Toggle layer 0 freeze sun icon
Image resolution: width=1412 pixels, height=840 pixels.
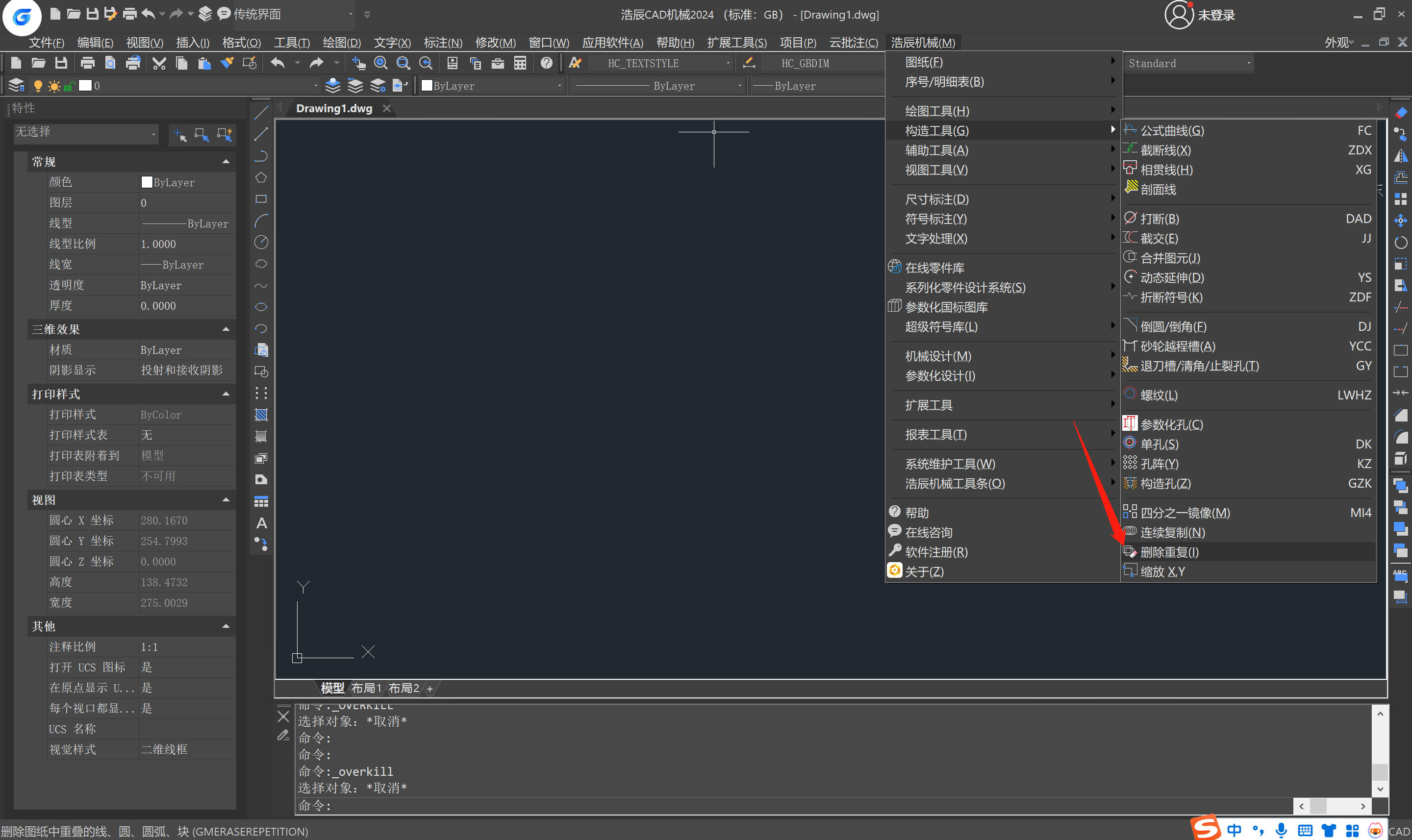point(54,86)
